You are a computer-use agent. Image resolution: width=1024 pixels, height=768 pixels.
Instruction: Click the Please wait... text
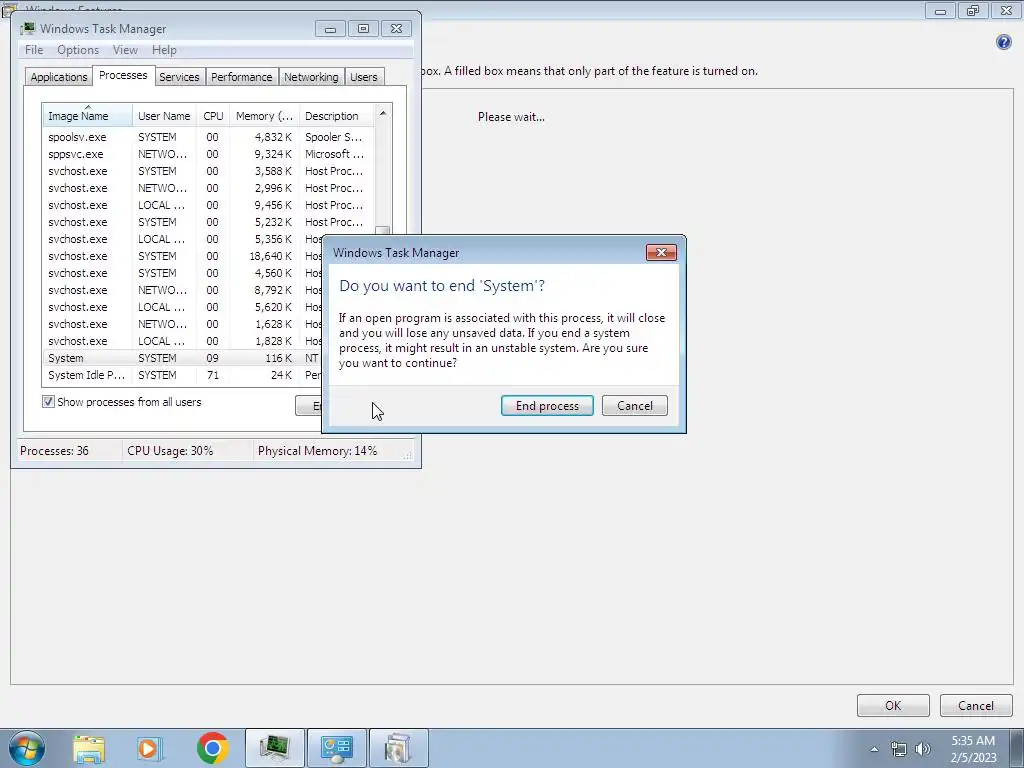(x=511, y=117)
